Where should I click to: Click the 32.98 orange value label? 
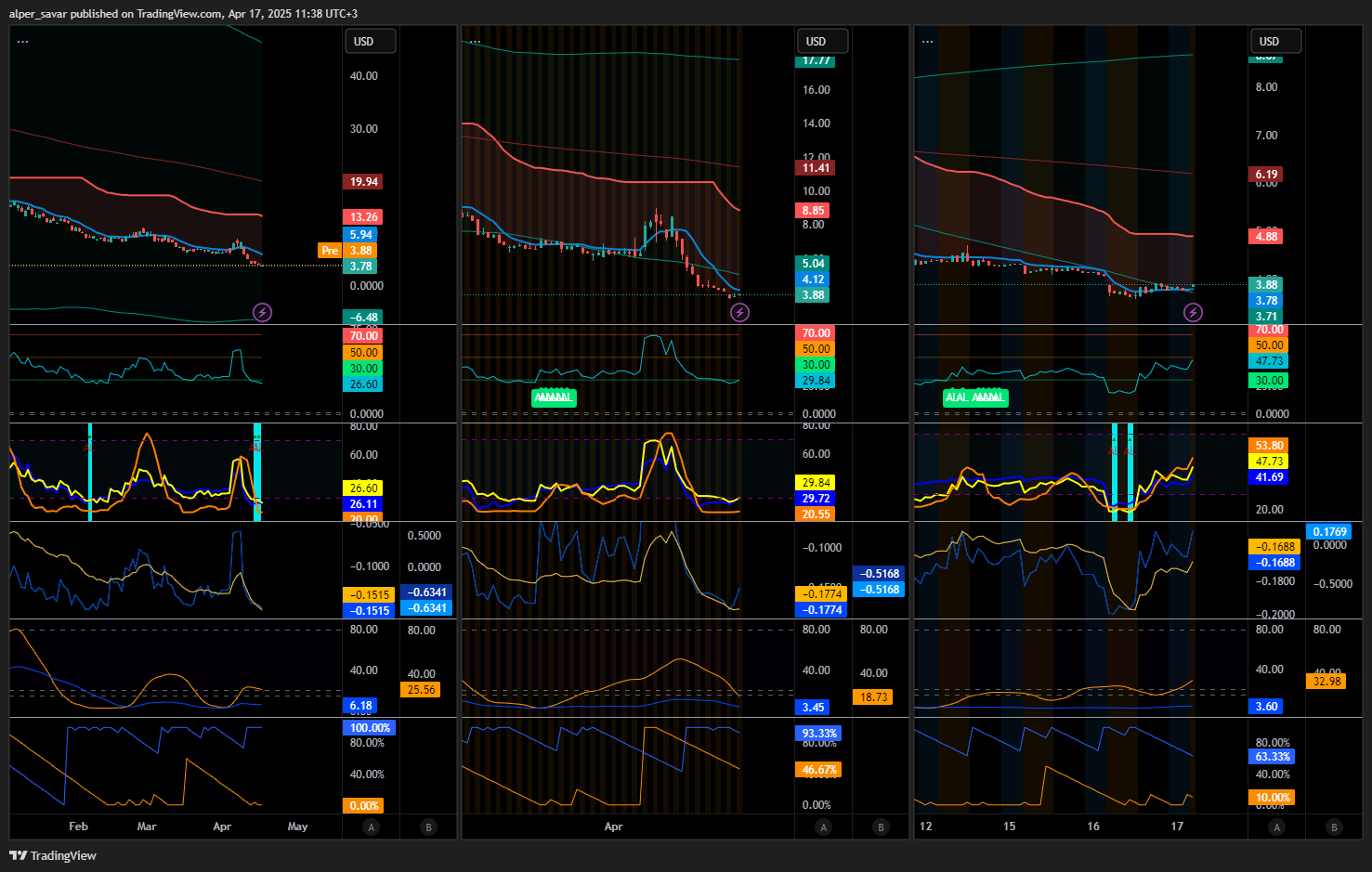[1326, 682]
